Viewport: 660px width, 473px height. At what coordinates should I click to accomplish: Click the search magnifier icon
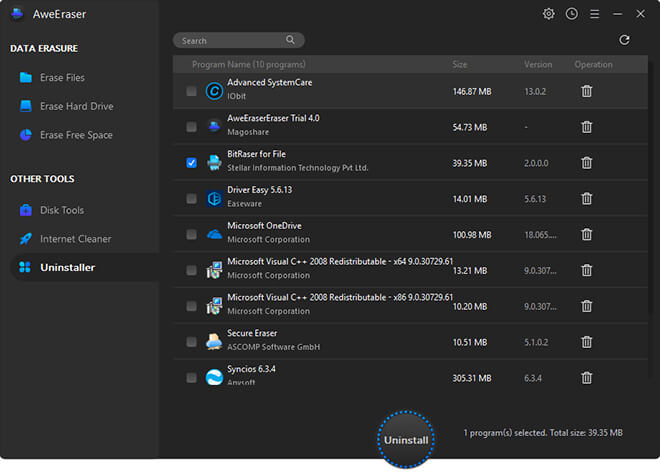[x=290, y=40]
